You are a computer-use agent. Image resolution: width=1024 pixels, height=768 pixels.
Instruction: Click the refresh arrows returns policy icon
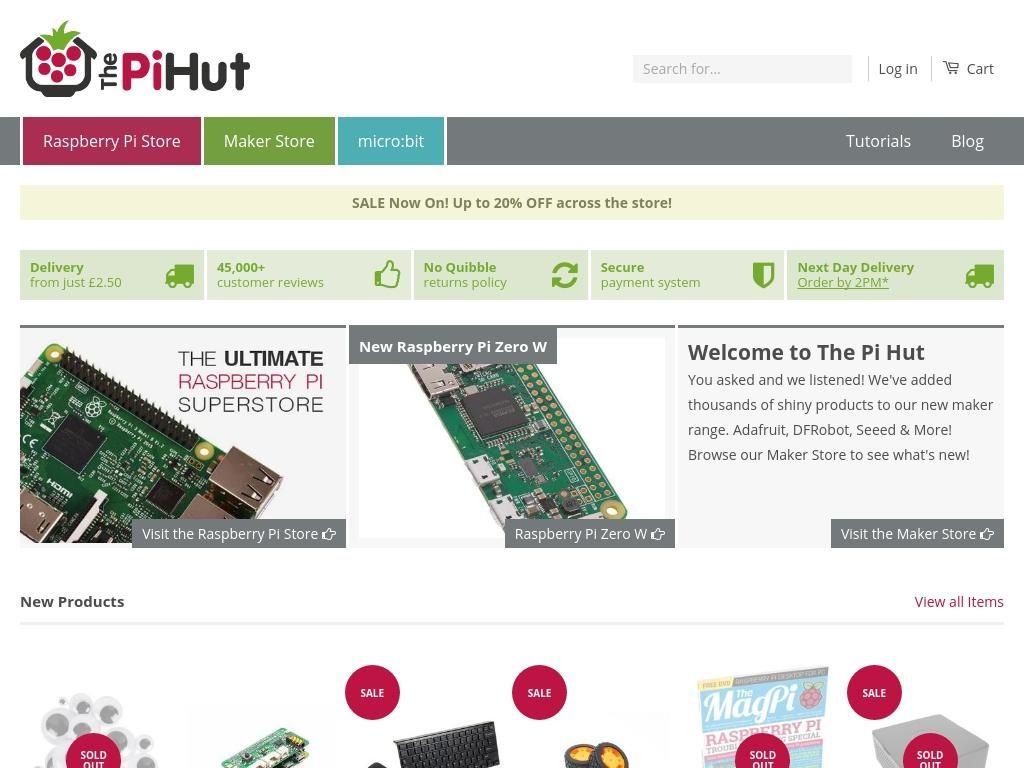(x=564, y=275)
